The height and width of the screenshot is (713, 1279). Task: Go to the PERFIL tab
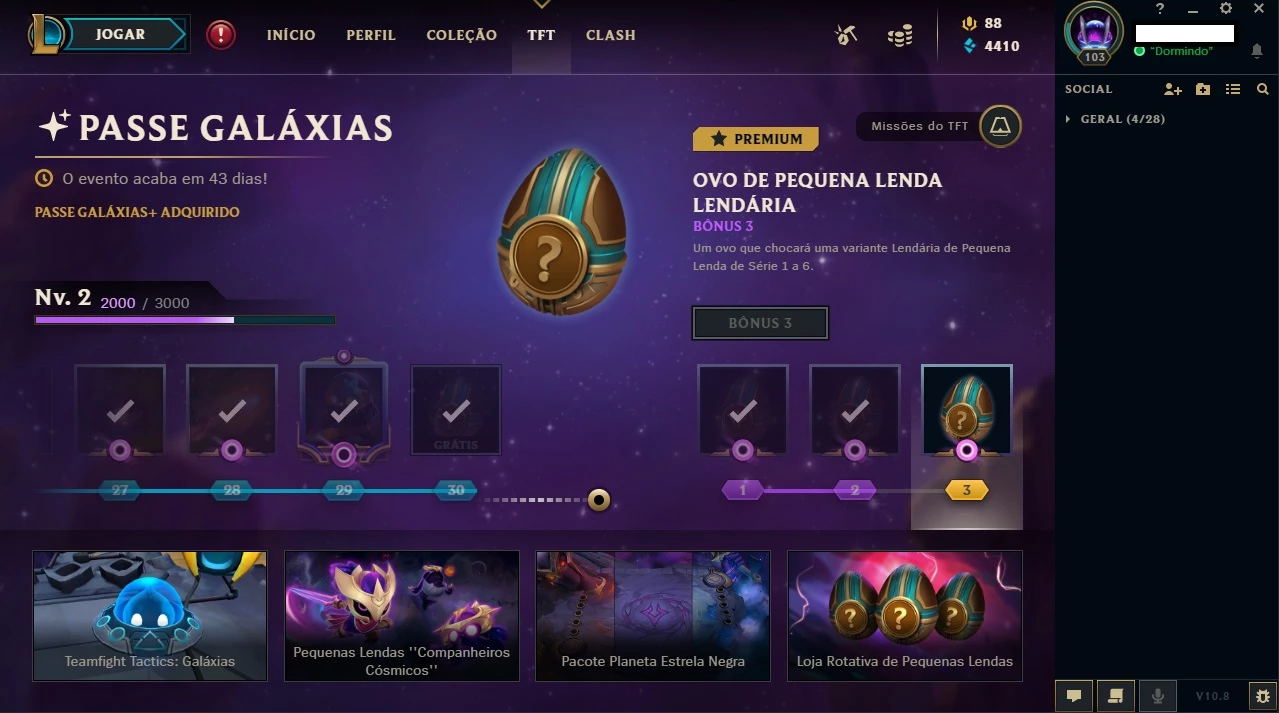[x=371, y=35]
